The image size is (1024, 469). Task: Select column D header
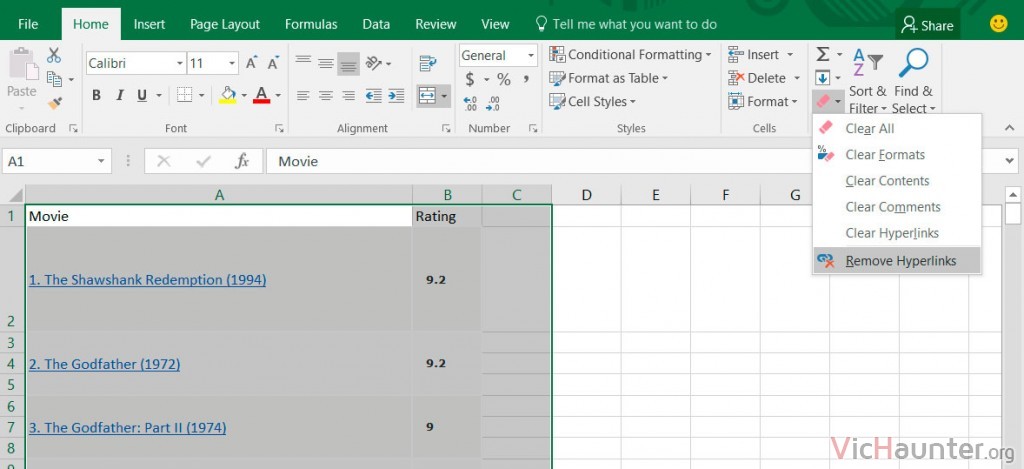(x=586, y=195)
